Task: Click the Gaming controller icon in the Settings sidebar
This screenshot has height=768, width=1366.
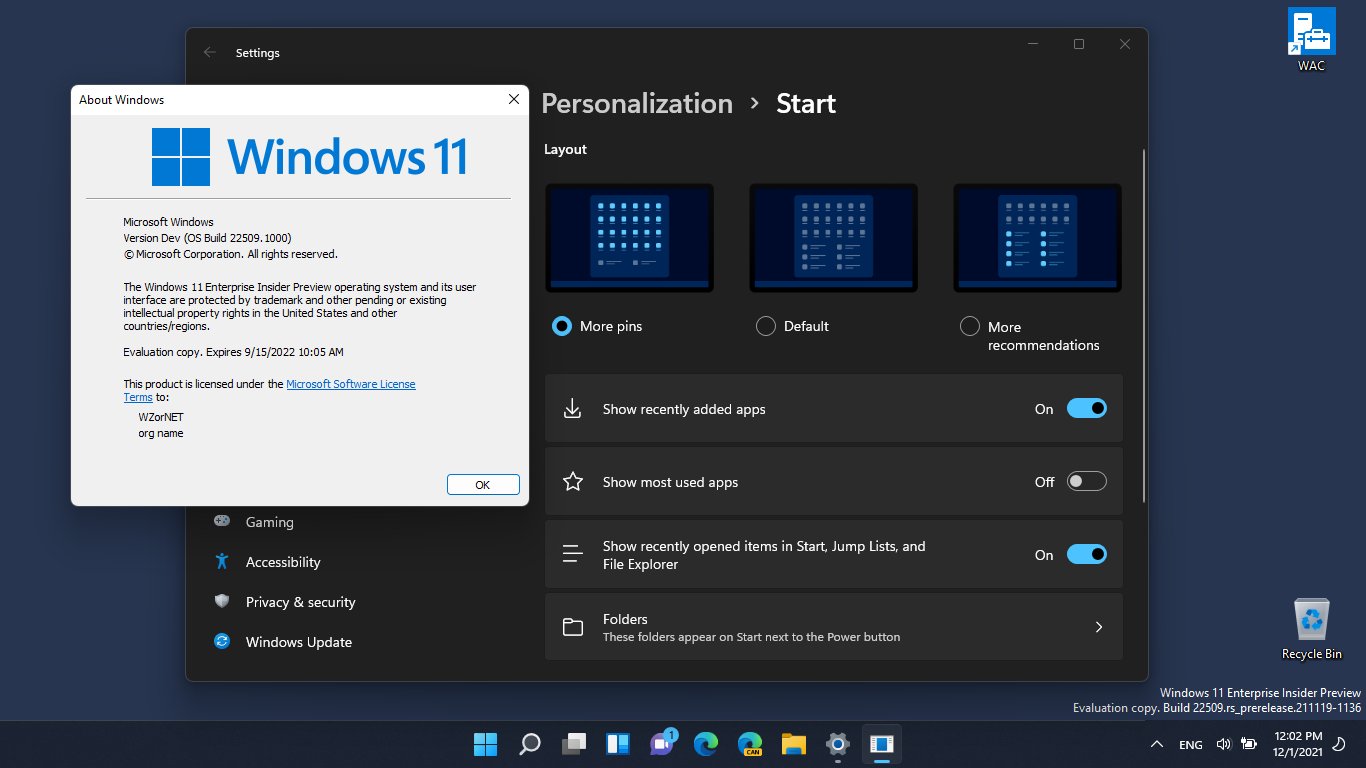Action: click(x=223, y=521)
